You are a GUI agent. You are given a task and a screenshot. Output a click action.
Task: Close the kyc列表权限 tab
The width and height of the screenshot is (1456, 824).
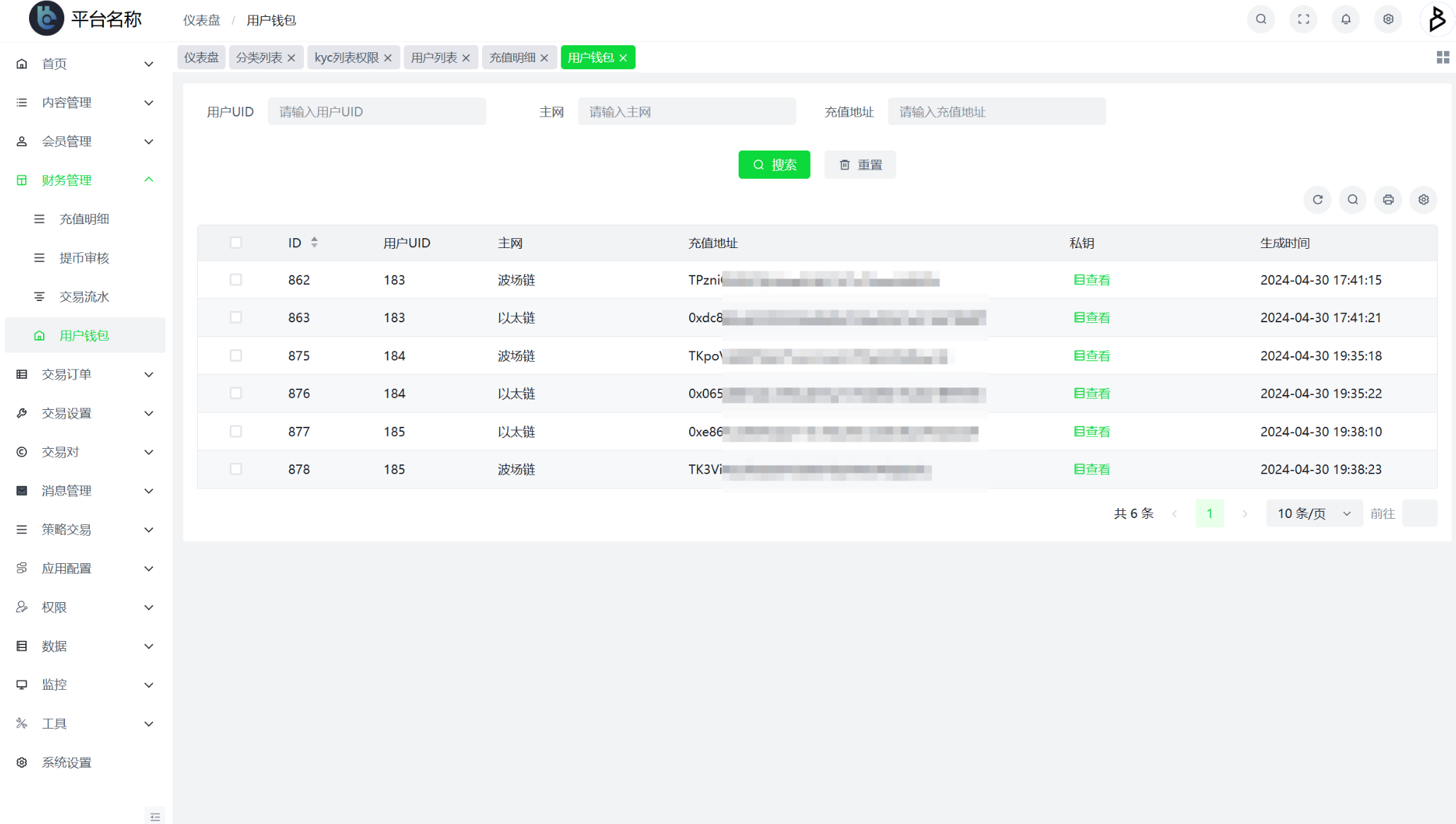[x=388, y=58]
